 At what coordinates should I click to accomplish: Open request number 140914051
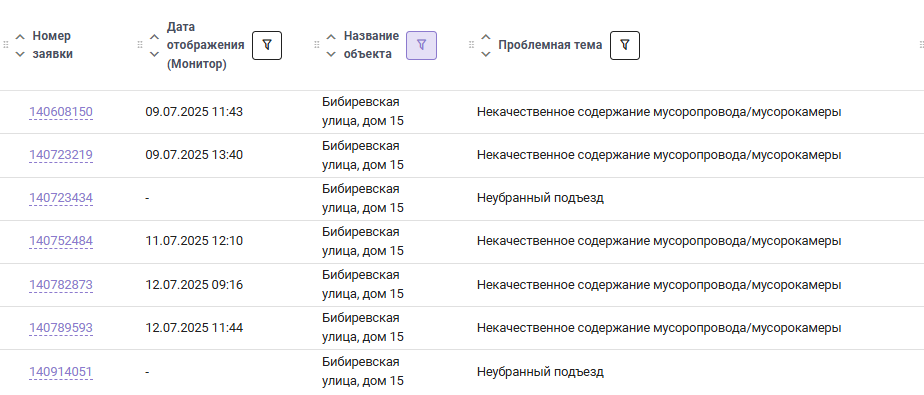click(x=61, y=371)
